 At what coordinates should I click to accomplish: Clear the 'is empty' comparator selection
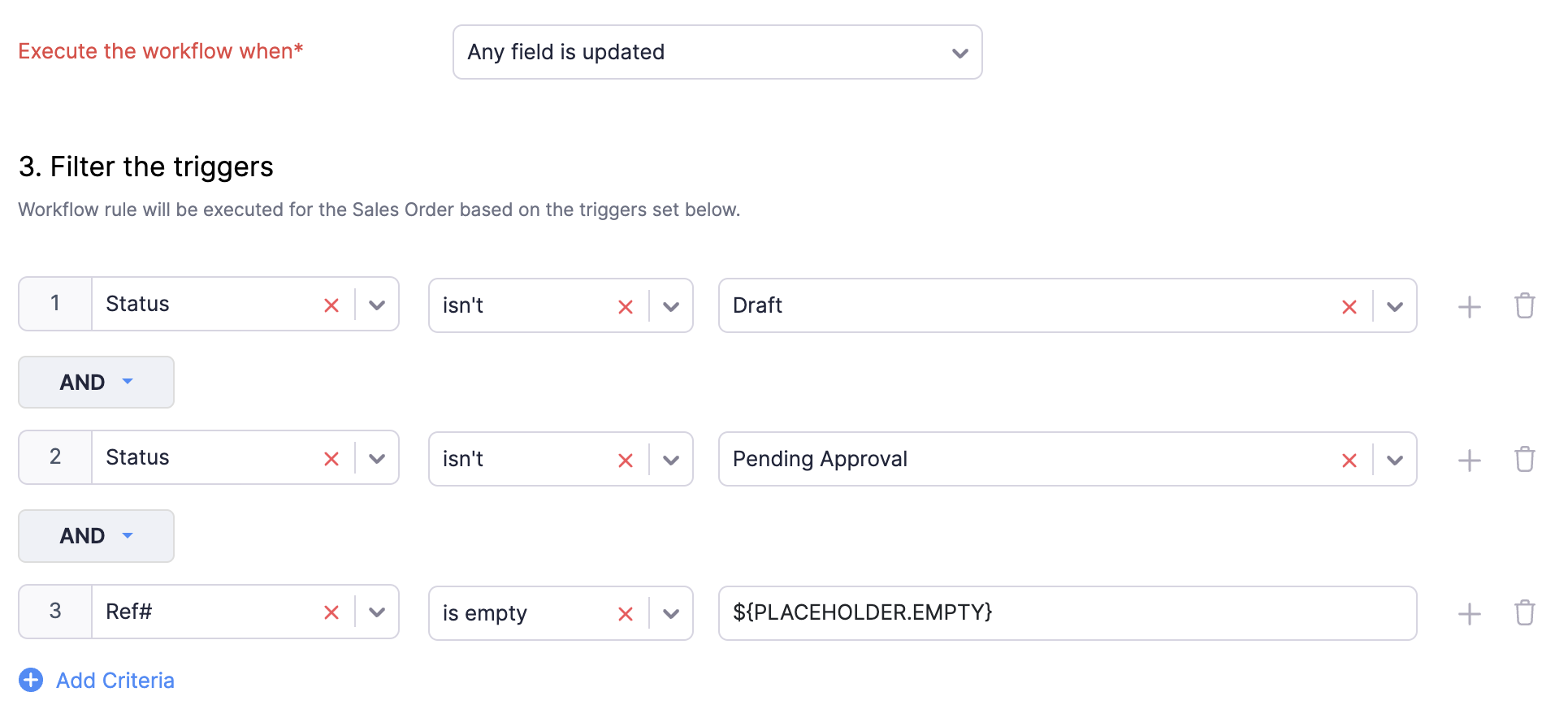626,614
